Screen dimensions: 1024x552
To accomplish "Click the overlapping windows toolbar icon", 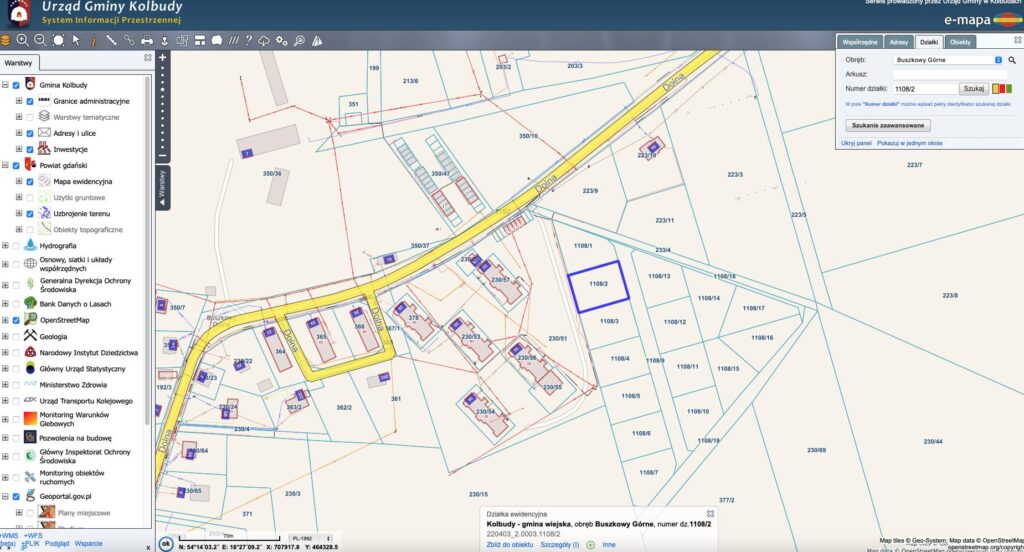I will click(182, 41).
